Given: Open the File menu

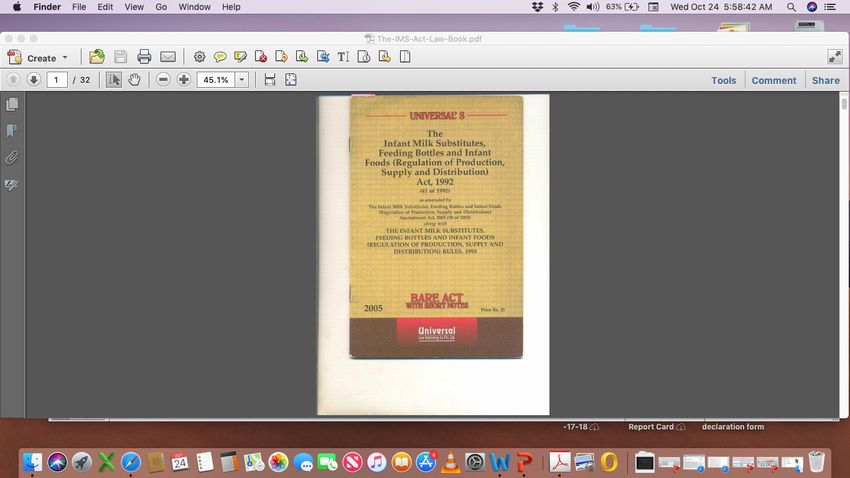Looking at the screenshot, I should [79, 7].
